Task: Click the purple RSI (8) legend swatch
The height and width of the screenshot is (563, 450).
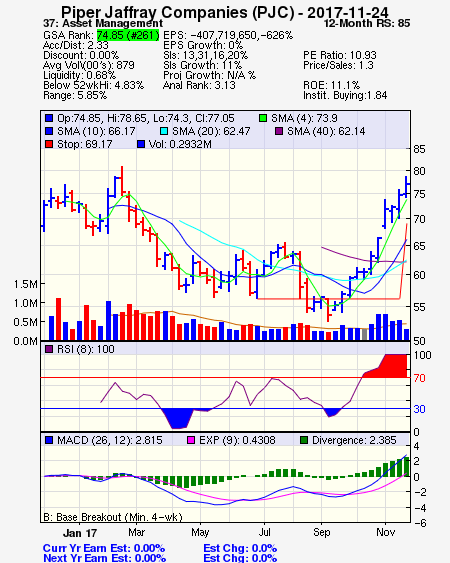Action: coord(49,349)
